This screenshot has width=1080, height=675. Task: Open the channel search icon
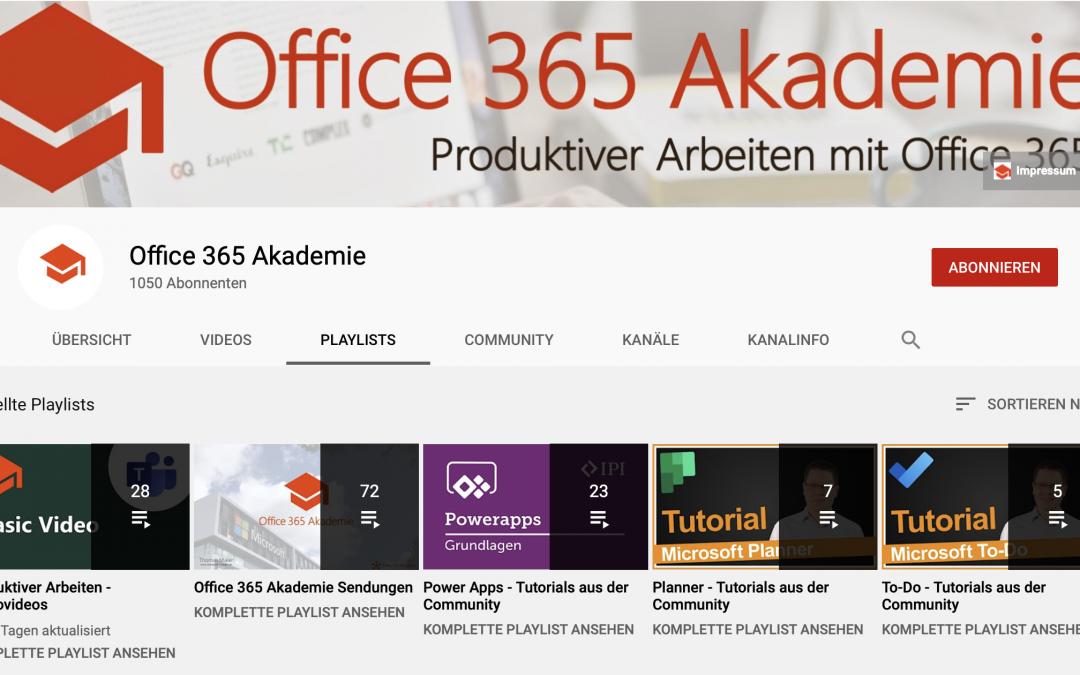(910, 340)
